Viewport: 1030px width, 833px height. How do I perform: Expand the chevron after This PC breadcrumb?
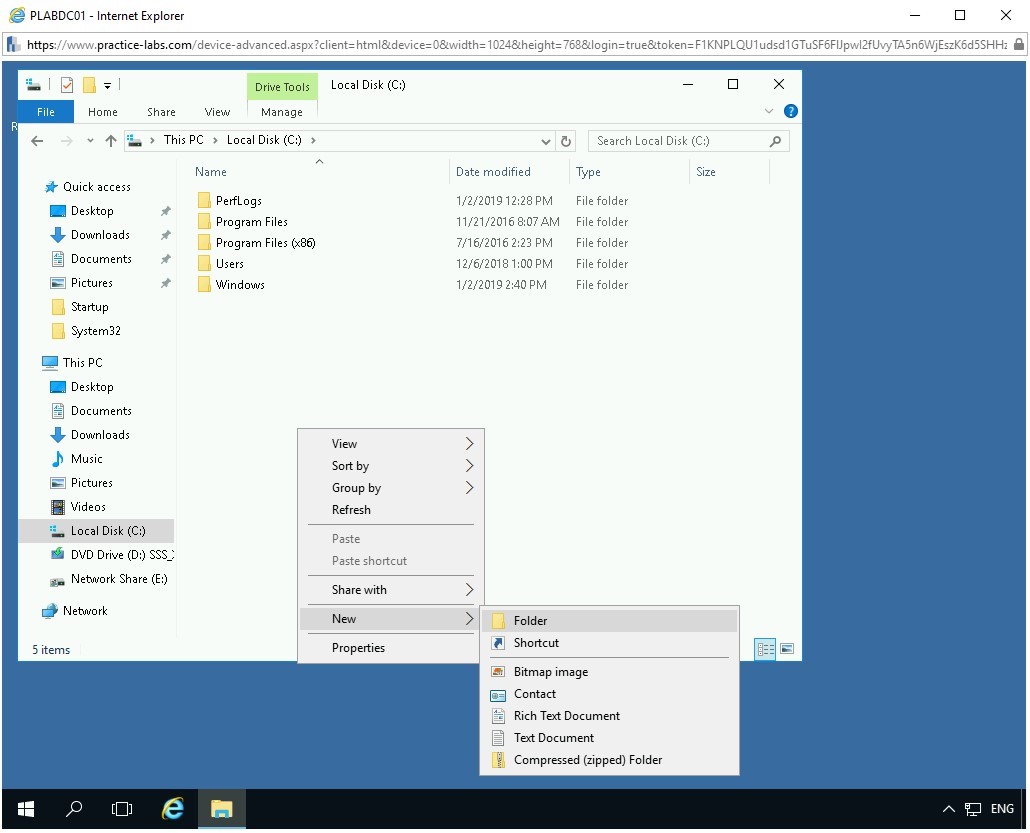click(215, 140)
